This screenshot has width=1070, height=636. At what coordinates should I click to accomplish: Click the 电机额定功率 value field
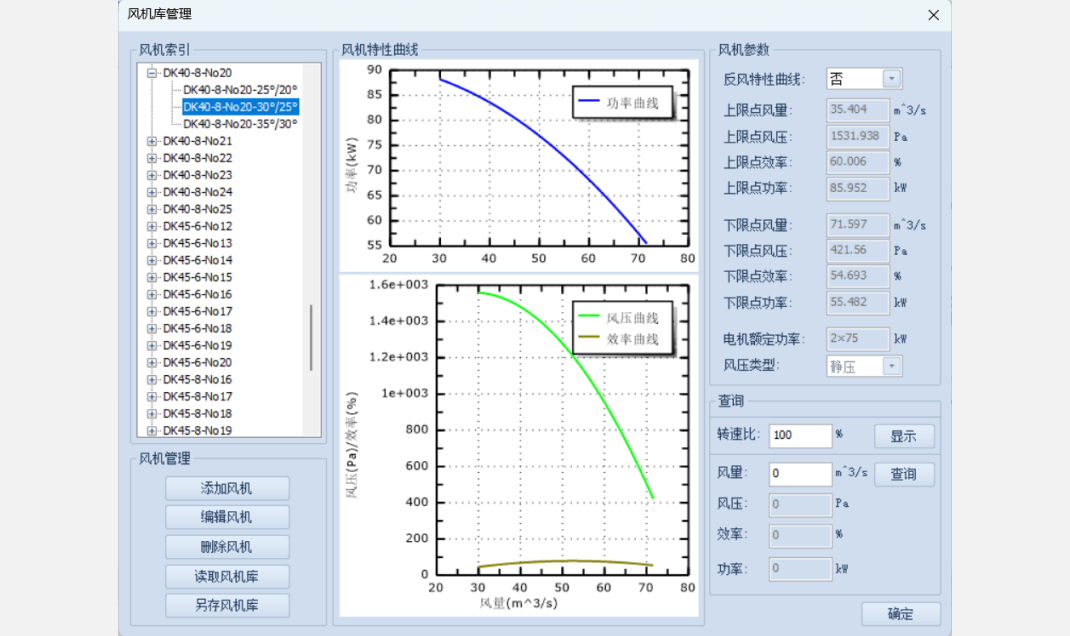click(x=858, y=338)
